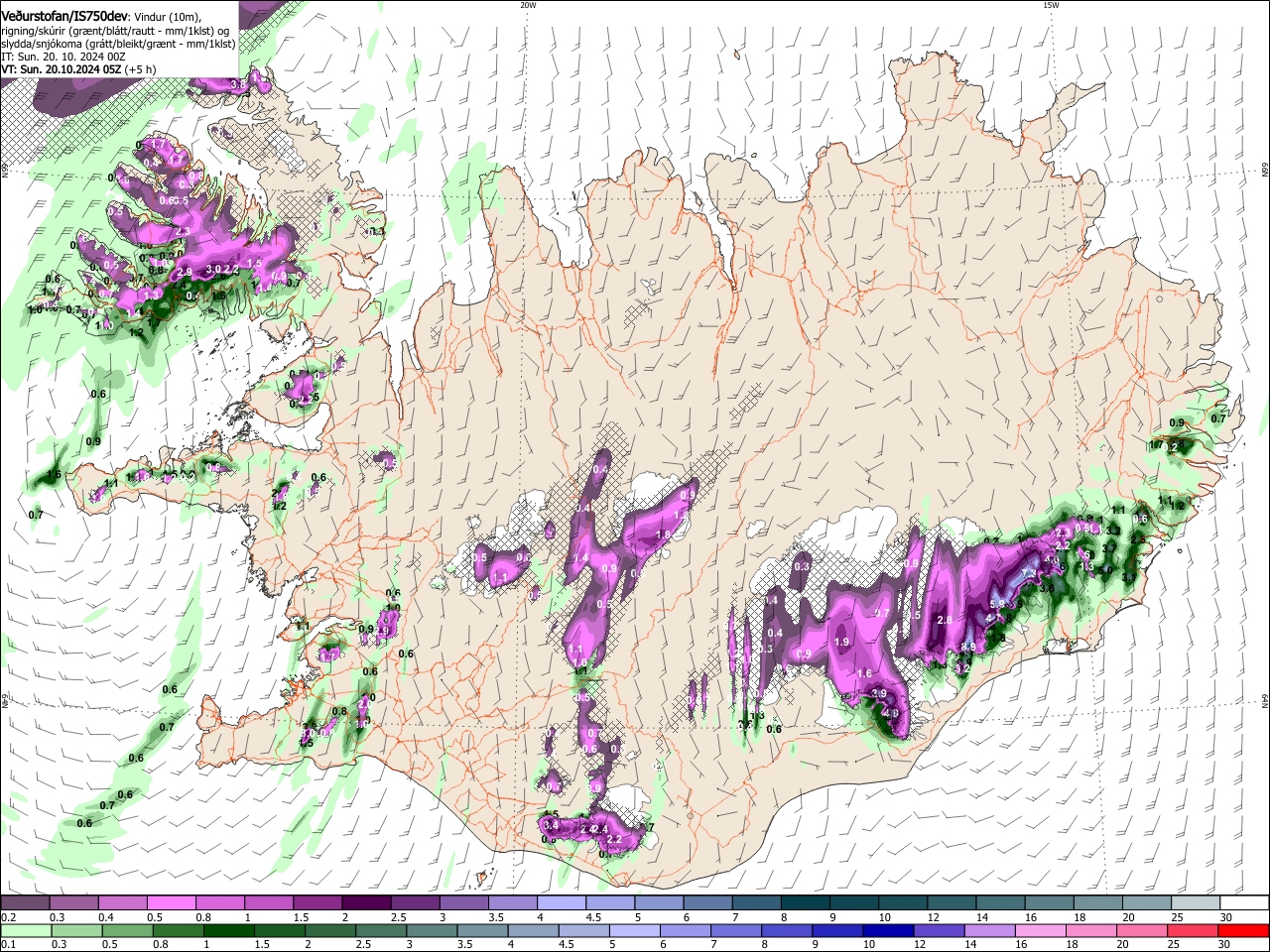Pick the white 30 swatch, upper legend row

[1245, 902]
